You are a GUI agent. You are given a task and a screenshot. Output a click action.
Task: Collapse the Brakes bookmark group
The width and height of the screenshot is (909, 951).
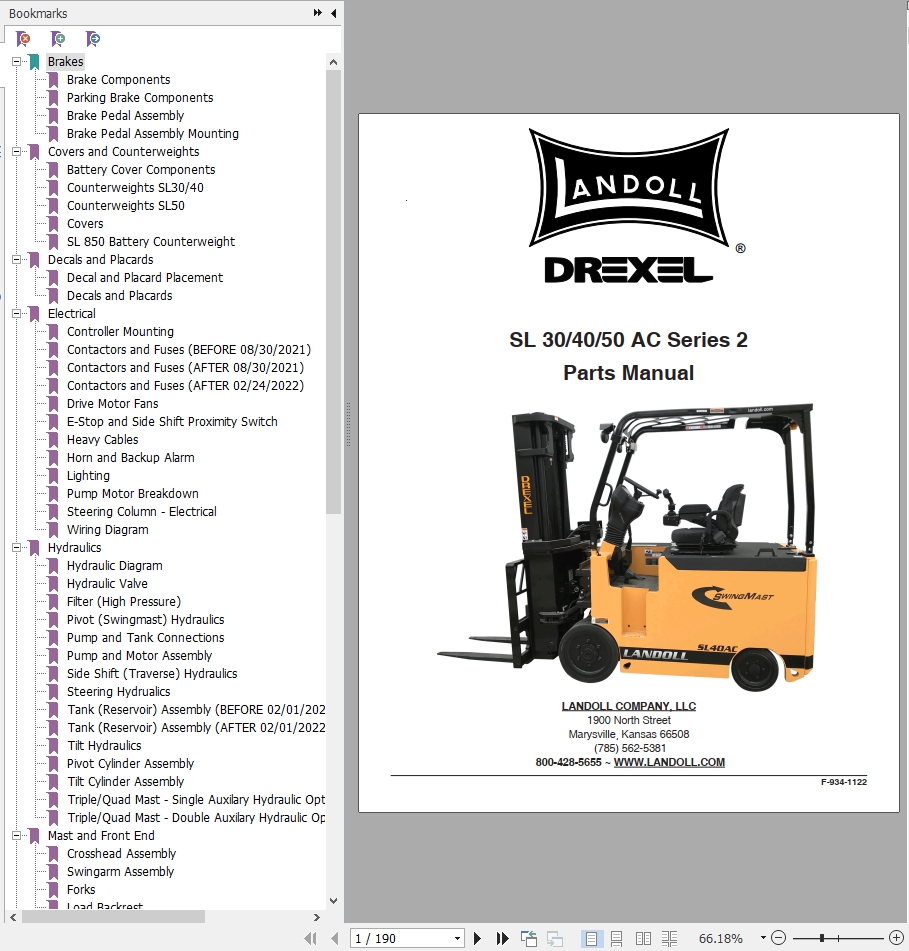coord(16,61)
